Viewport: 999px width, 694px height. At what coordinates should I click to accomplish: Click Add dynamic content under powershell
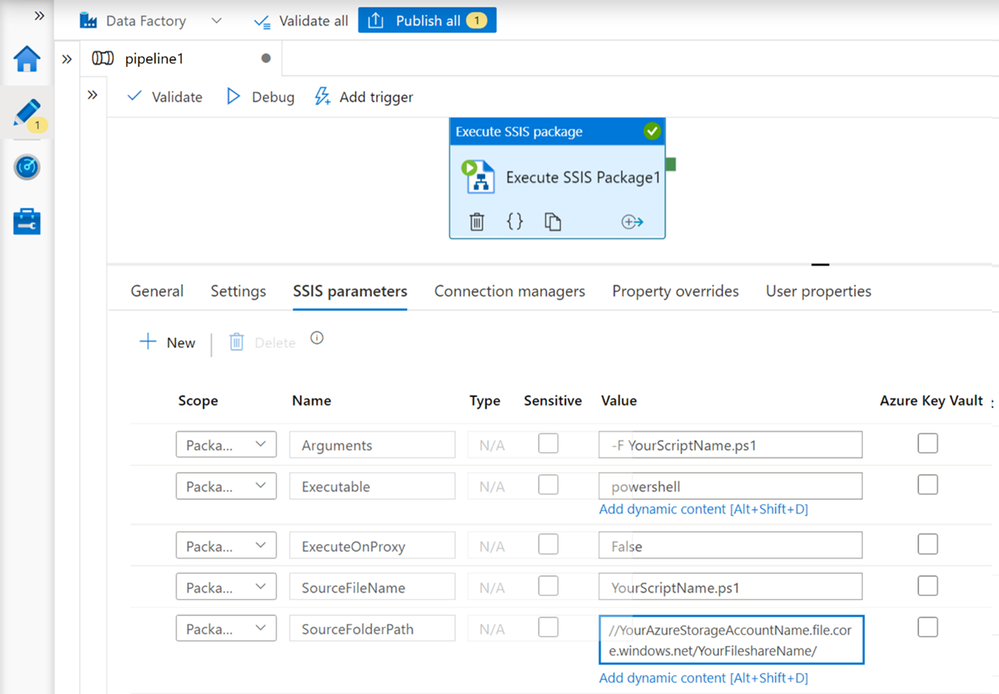coord(703,509)
